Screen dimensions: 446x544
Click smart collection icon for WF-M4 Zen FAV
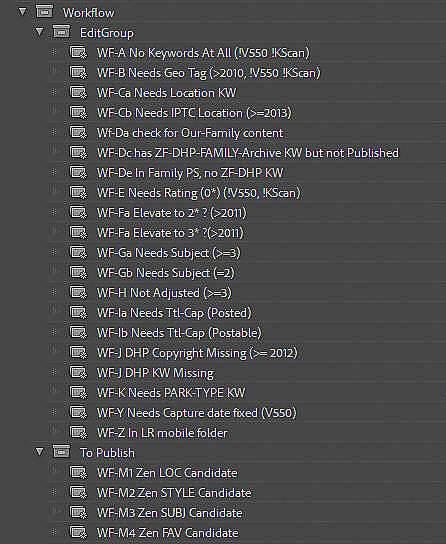tap(78, 533)
